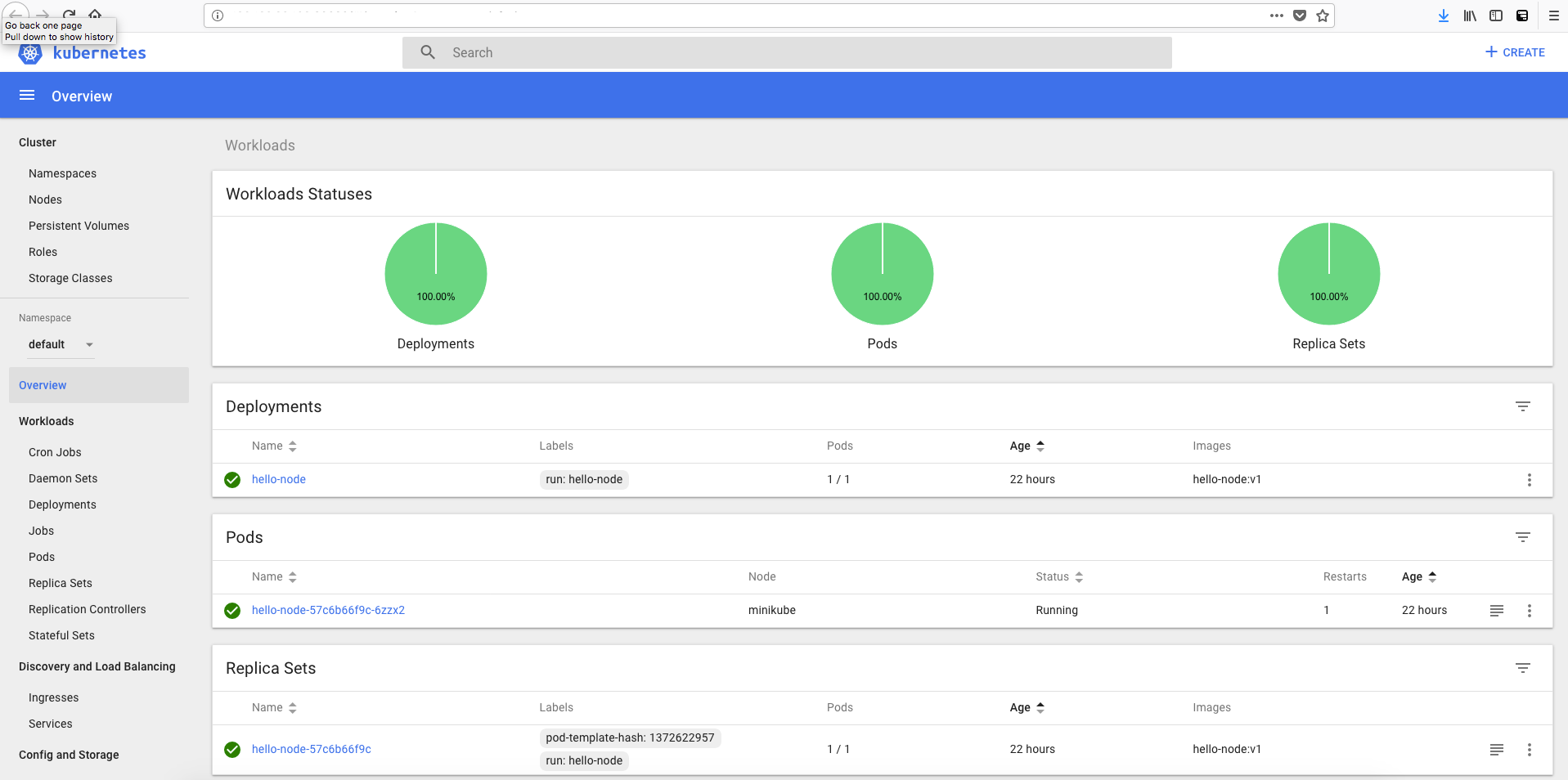Focus the Search input field
Viewport: 1568px width, 780px height.
(787, 52)
